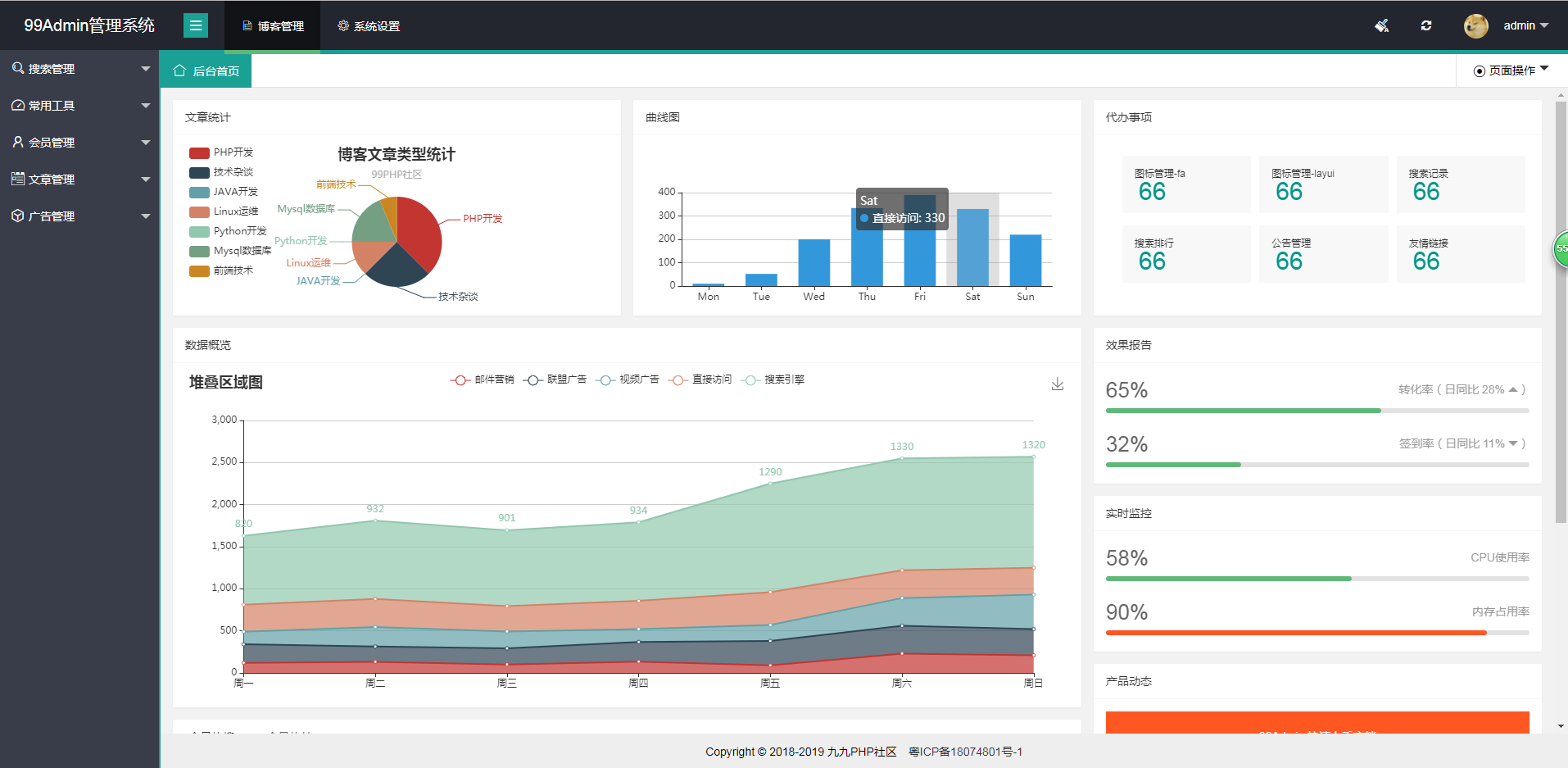Click the 内存占用率 90% progress bar
This screenshot has height=768, width=1568.
[1316, 632]
